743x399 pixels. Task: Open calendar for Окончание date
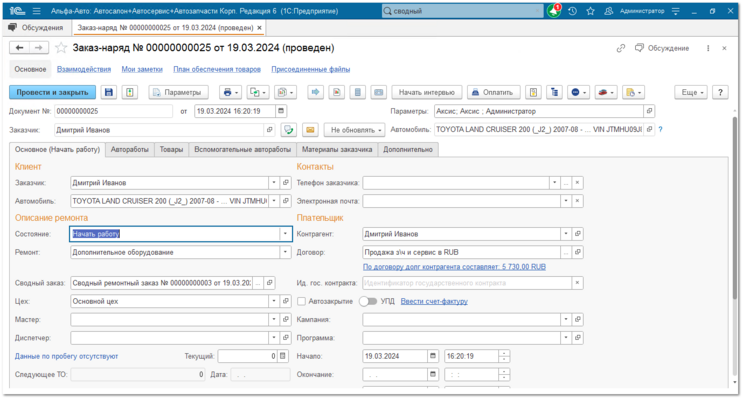point(433,374)
